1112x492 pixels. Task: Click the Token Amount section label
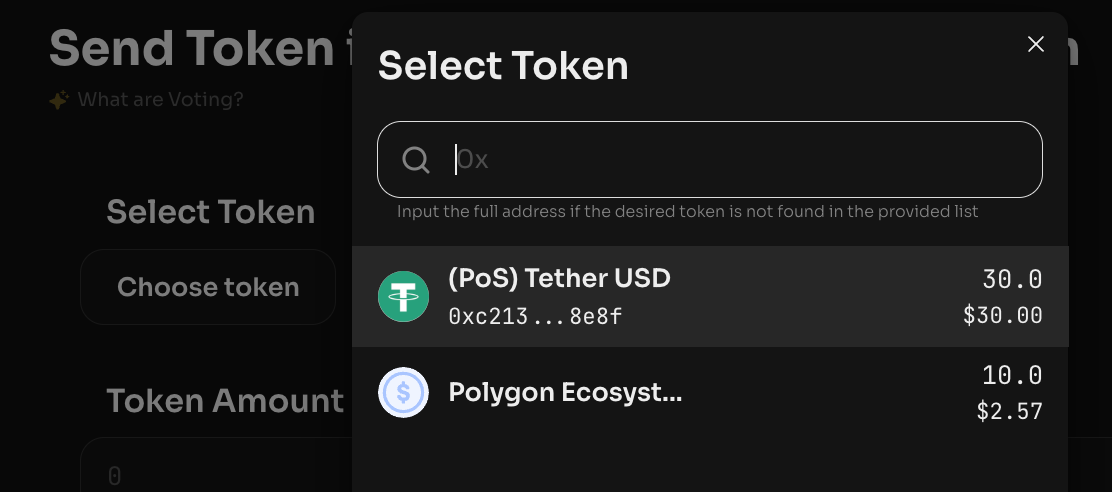225,401
